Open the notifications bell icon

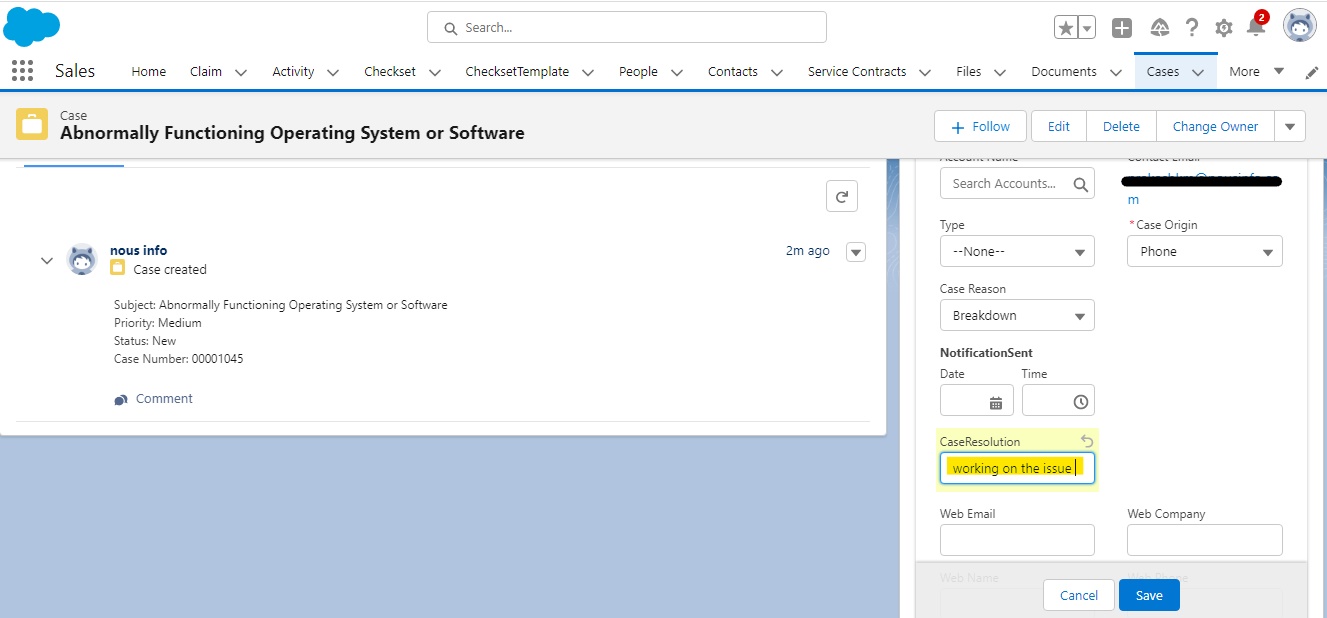pos(1256,27)
